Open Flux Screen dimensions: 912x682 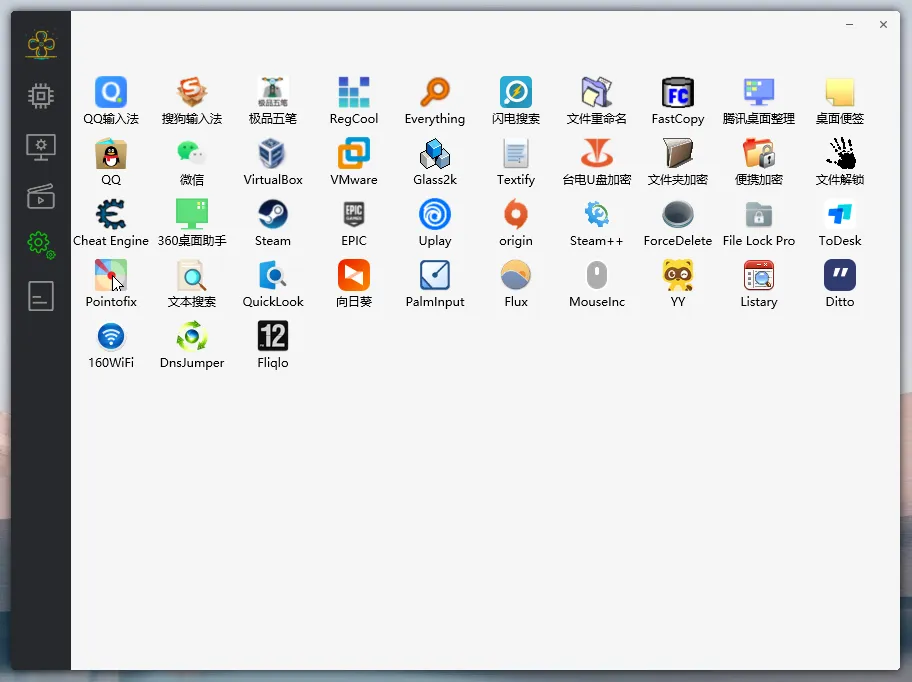coord(516,275)
